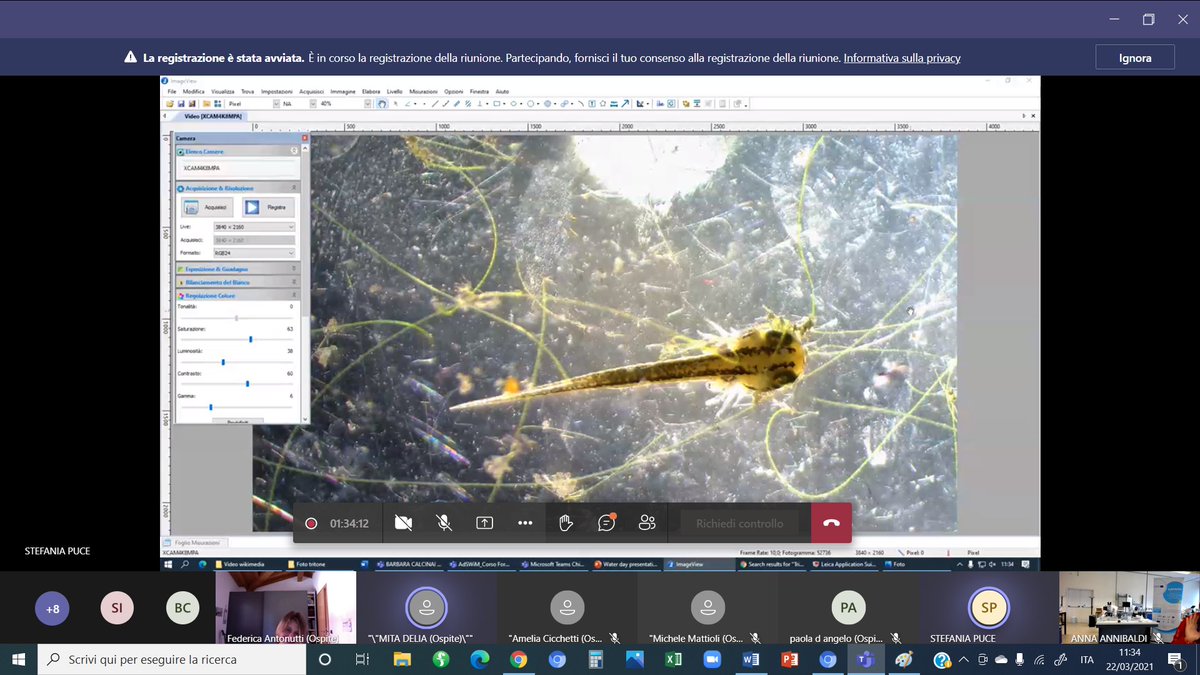Open the Misurazioni menu
Screen dimensions: 1200x675
[423, 91]
